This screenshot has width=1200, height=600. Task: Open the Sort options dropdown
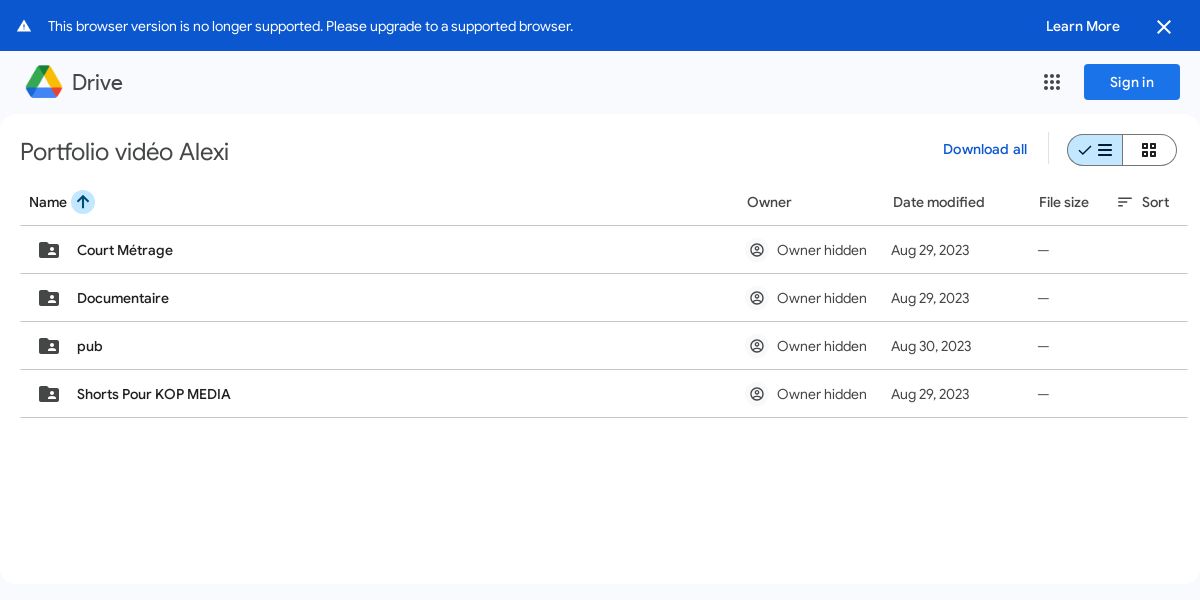tap(1143, 202)
